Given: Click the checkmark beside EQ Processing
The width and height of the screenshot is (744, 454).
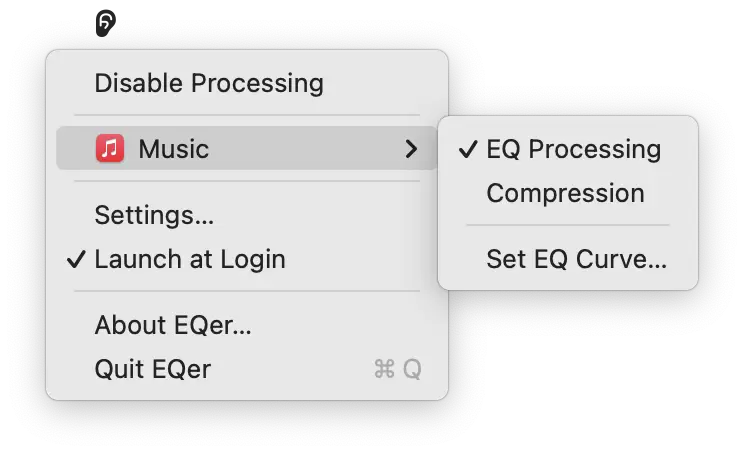Looking at the screenshot, I should click(x=467, y=149).
